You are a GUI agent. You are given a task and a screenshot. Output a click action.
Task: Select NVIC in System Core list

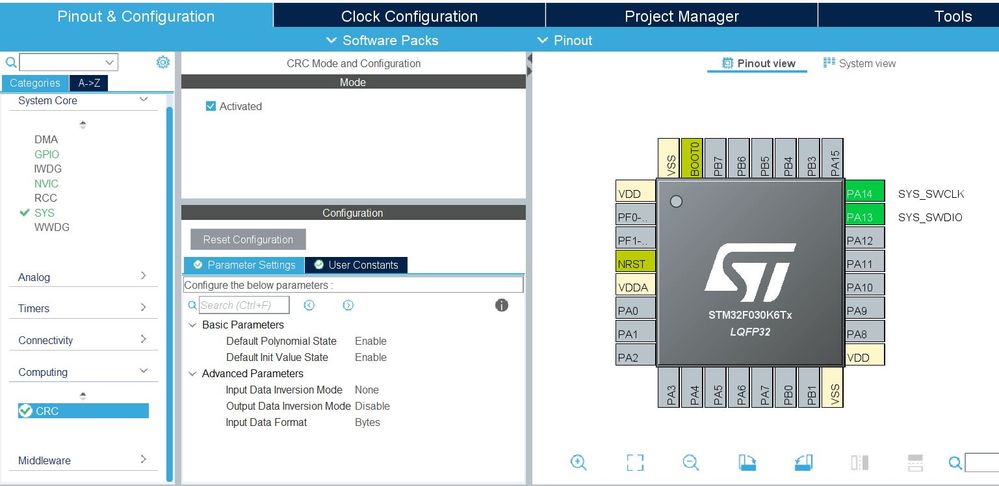(46, 183)
